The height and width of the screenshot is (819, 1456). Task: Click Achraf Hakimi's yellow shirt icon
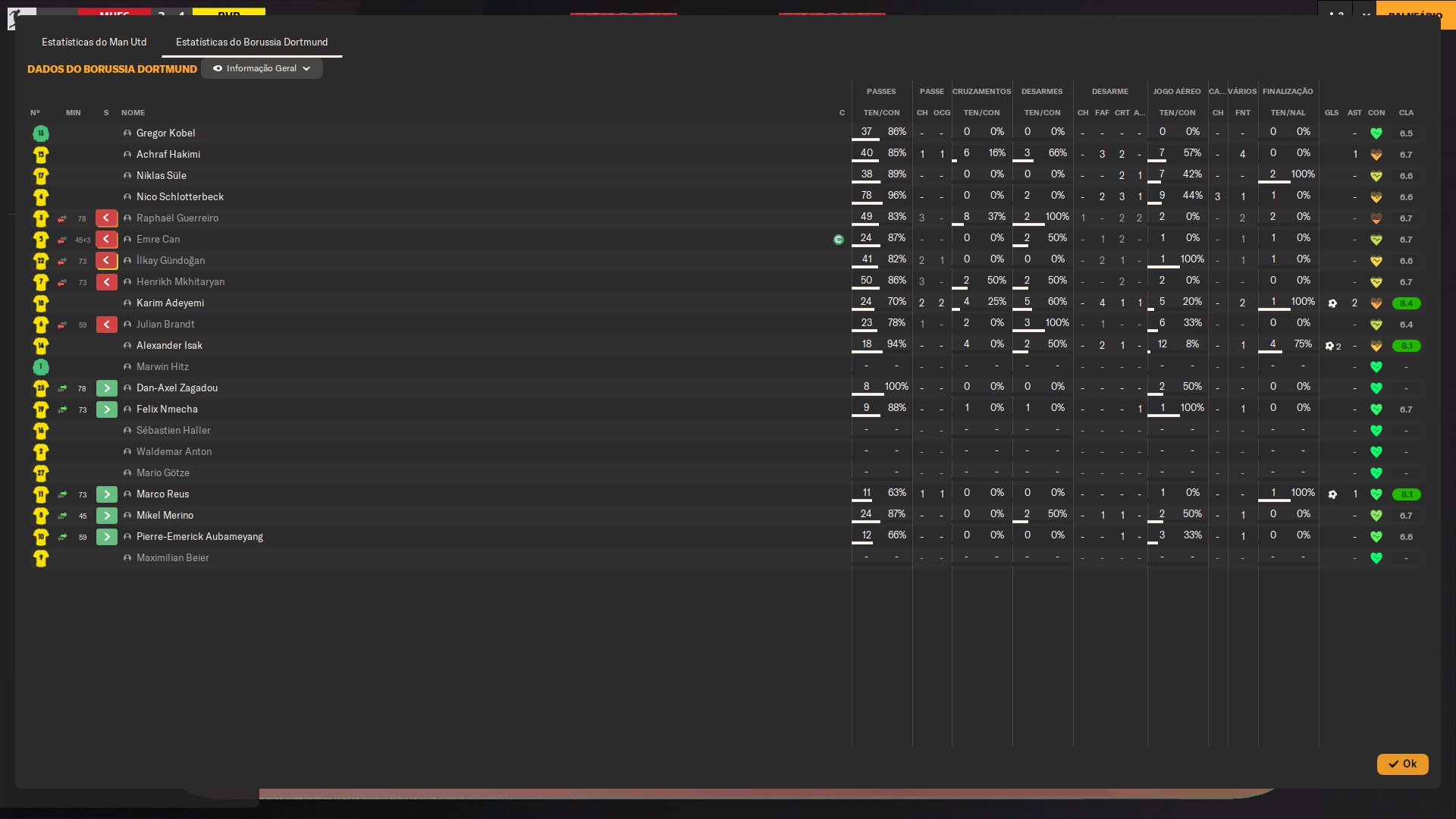point(41,155)
